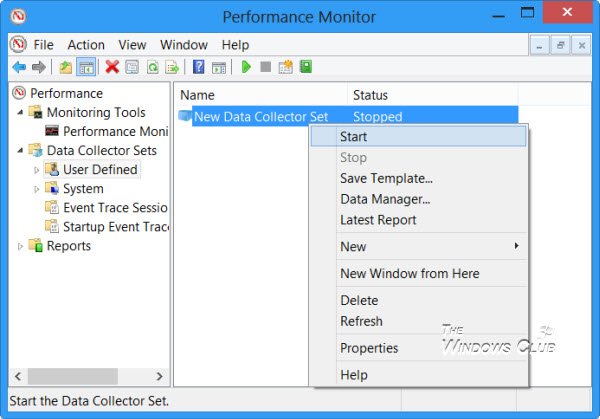The width and height of the screenshot is (600, 419).
Task: Select Save Template from context menu
Action: (386, 178)
